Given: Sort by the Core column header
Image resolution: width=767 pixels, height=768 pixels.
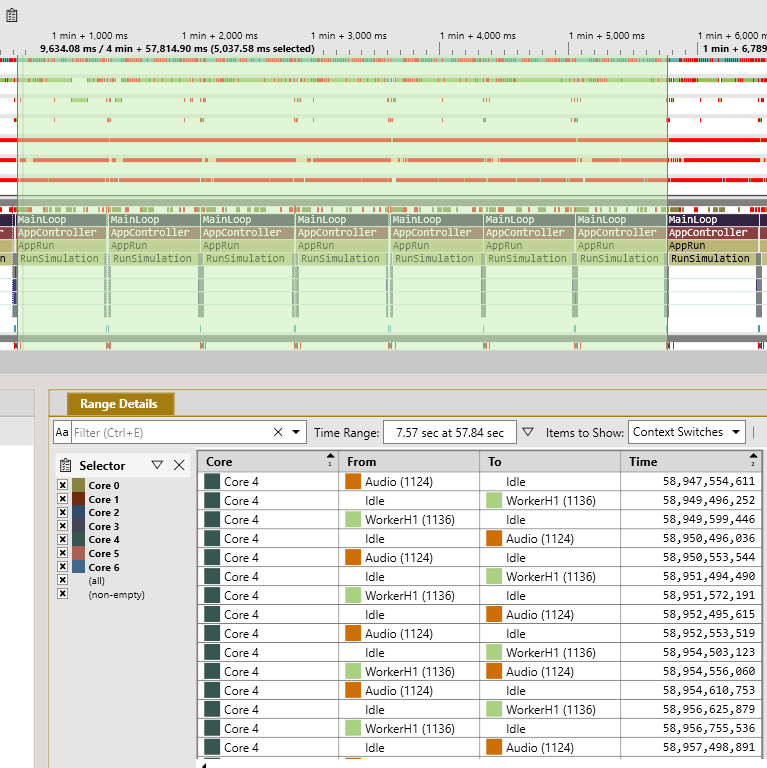Looking at the screenshot, I should (x=268, y=461).
